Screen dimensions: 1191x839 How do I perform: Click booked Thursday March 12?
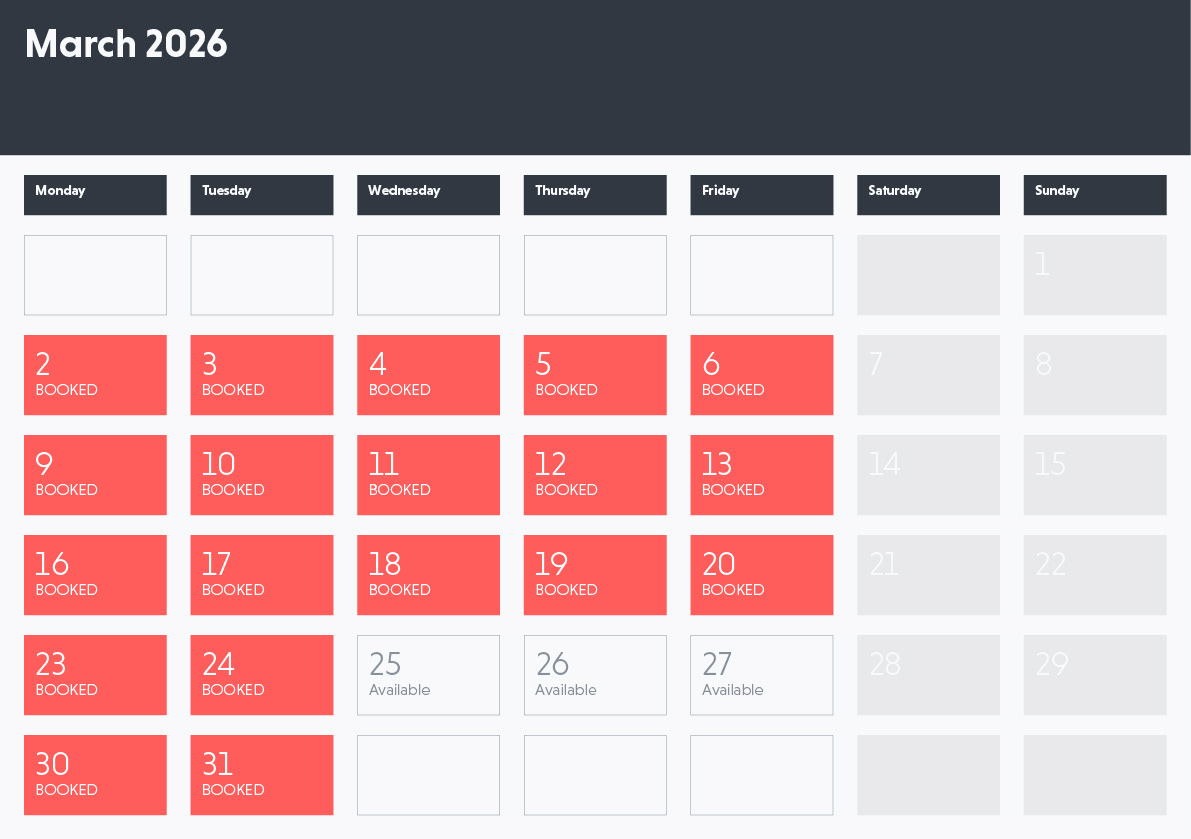[595, 475]
